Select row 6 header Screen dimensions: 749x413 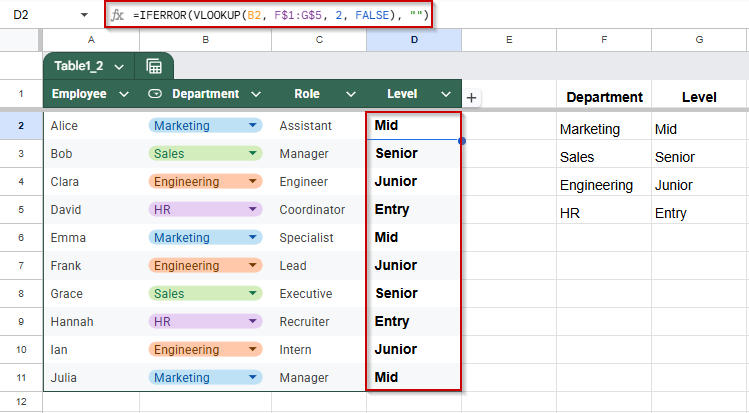[21, 237]
